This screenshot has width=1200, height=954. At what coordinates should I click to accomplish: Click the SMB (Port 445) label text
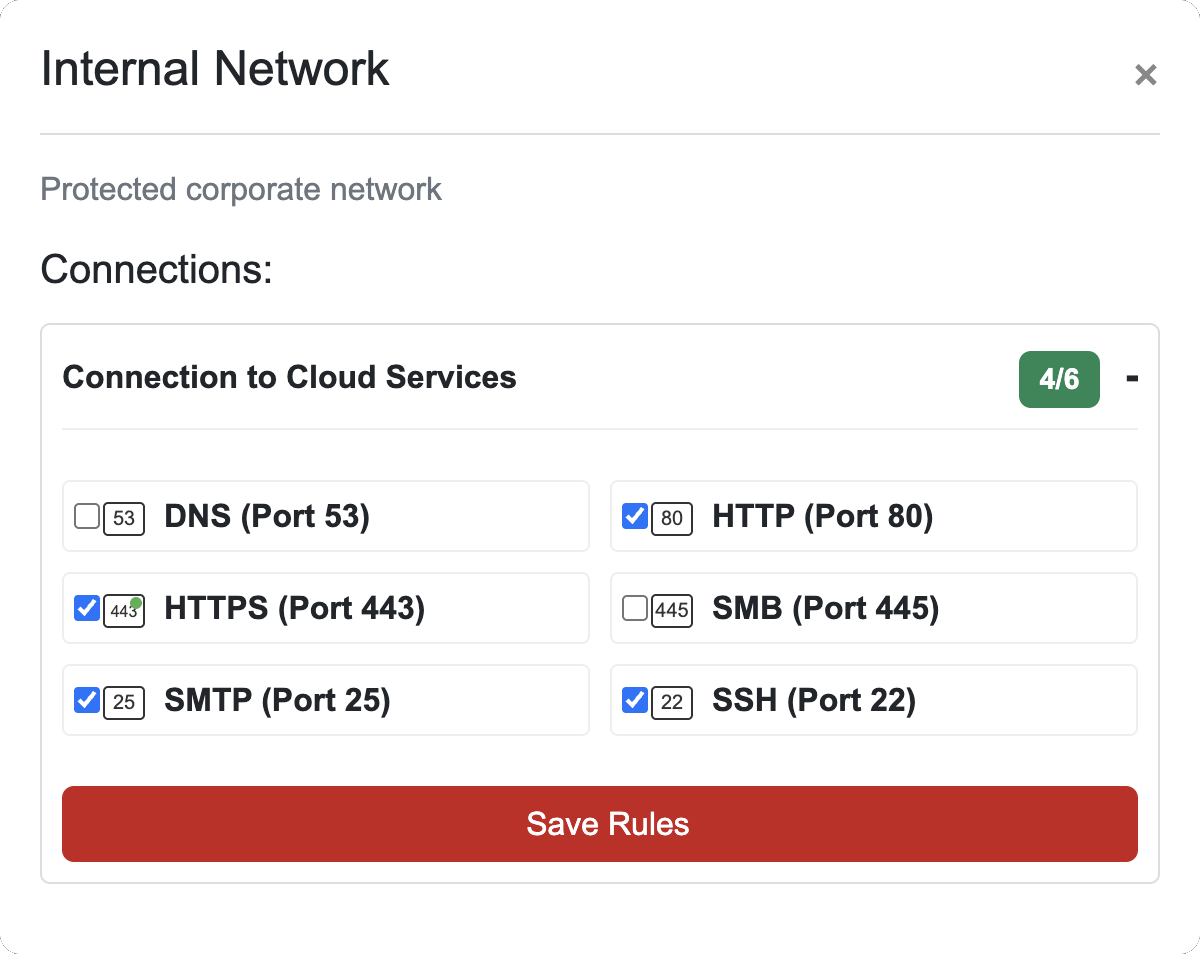(825, 608)
